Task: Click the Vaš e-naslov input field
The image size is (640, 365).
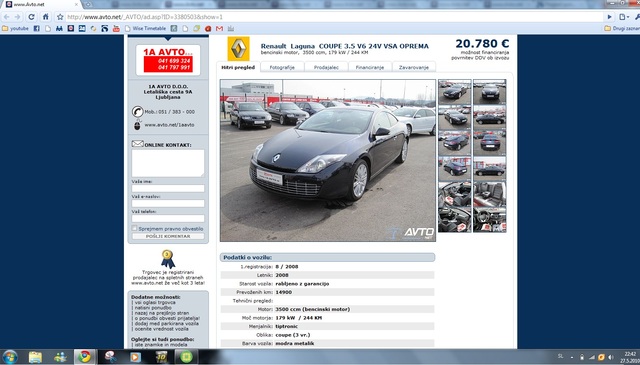Action: [x=168, y=203]
